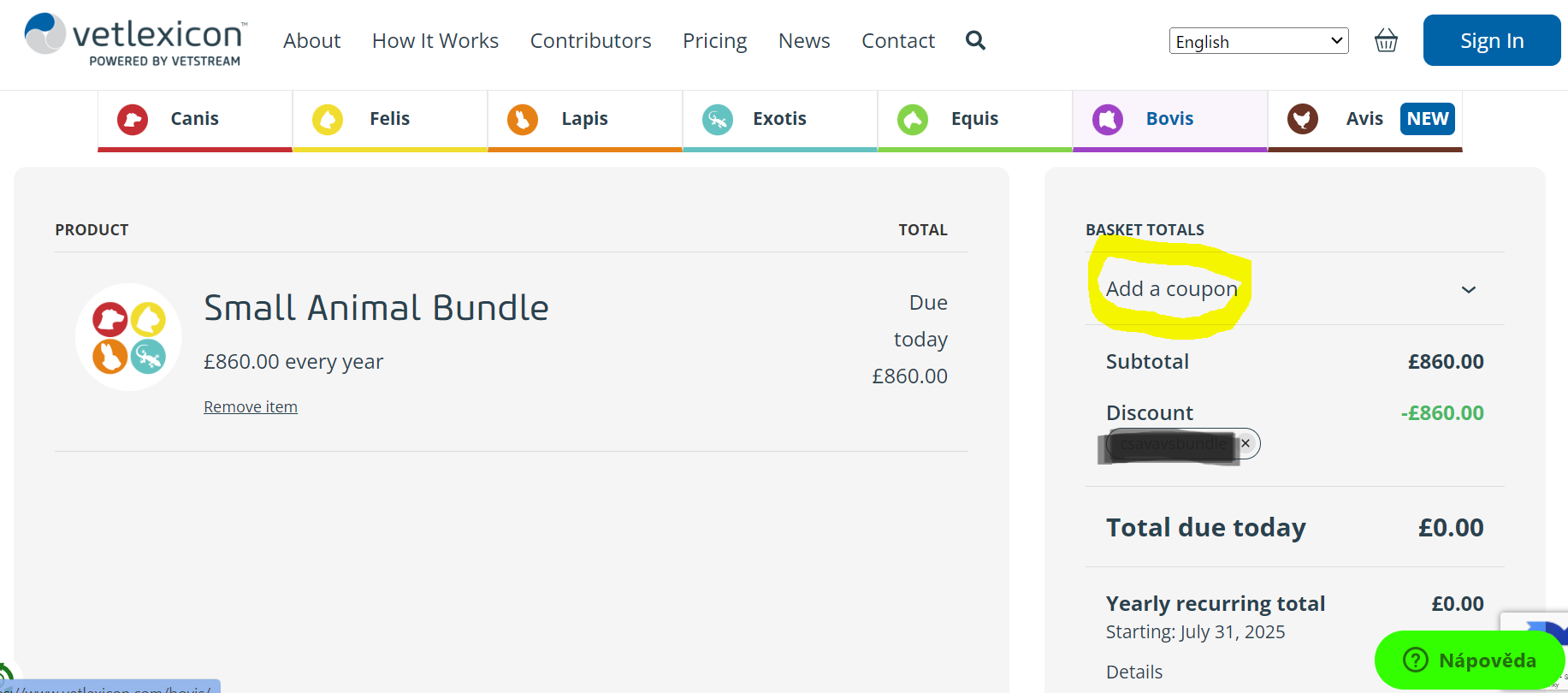Click the Subtotal £860.00 amount
Screen dimensions: 1568x693
coord(1446,362)
